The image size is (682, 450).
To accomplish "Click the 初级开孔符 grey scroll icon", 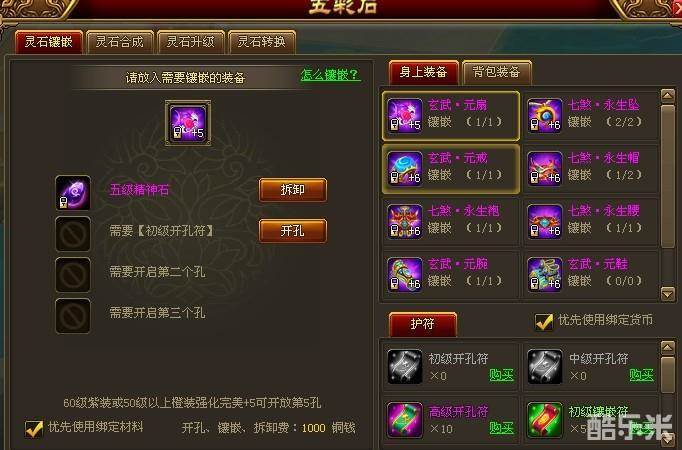I will (405, 367).
